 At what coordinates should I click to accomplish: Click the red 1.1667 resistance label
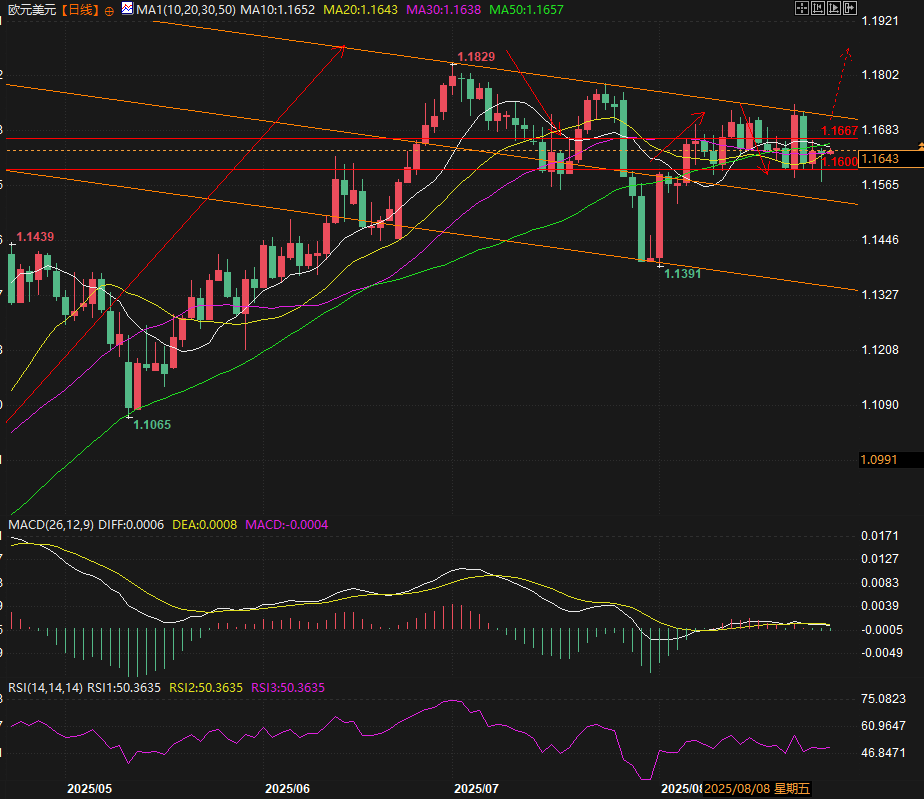pyautogui.click(x=839, y=130)
